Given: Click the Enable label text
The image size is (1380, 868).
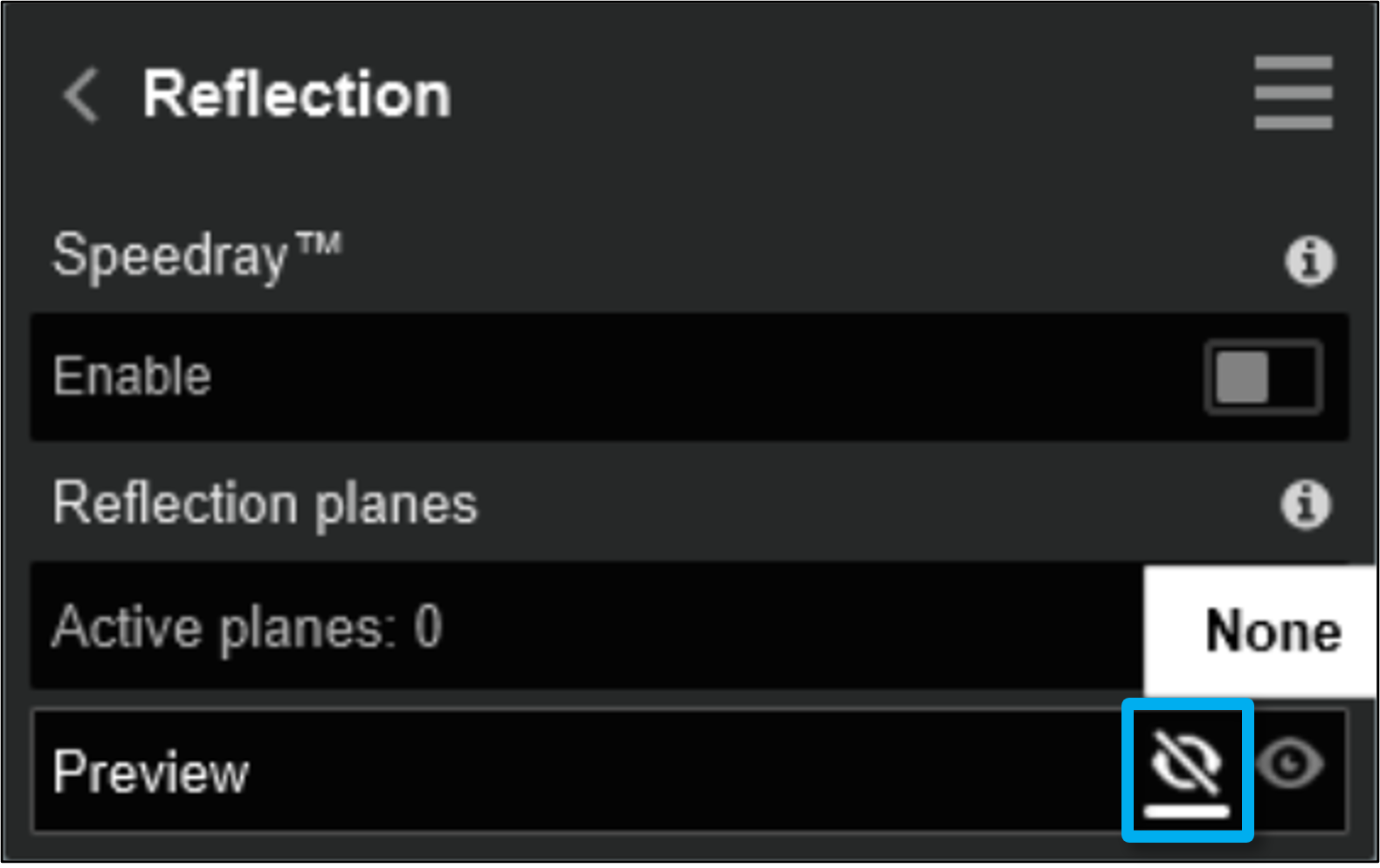Looking at the screenshot, I should pyautogui.click(x=132, y=376).
